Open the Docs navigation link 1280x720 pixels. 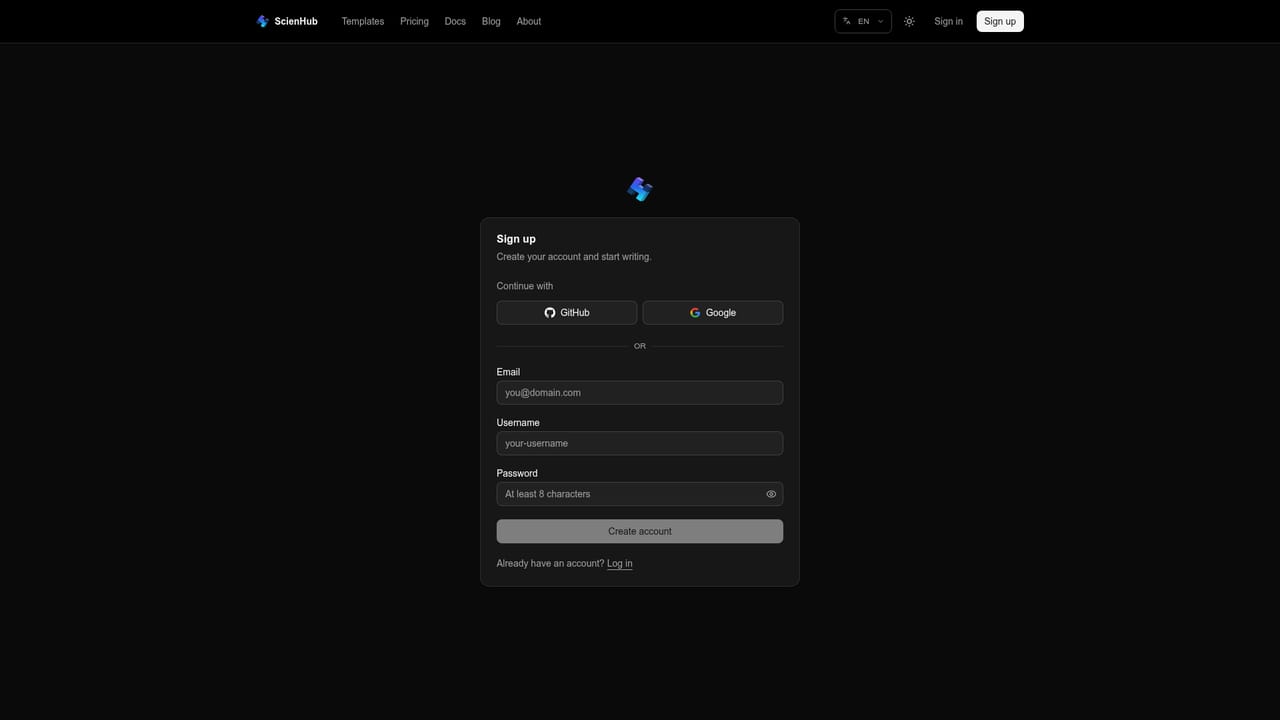(455, 21)
